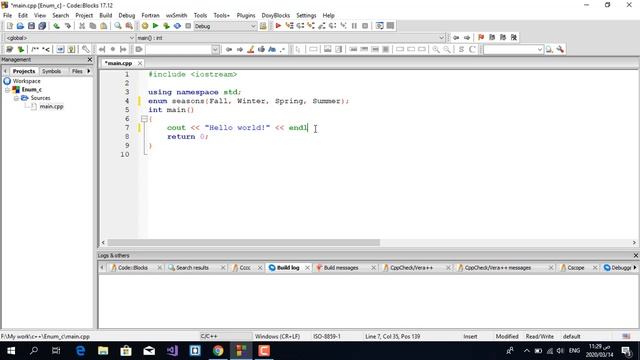This screenshot has width=640, height=360.
Task: Open the File menu
Action: [x=7, y=15]
